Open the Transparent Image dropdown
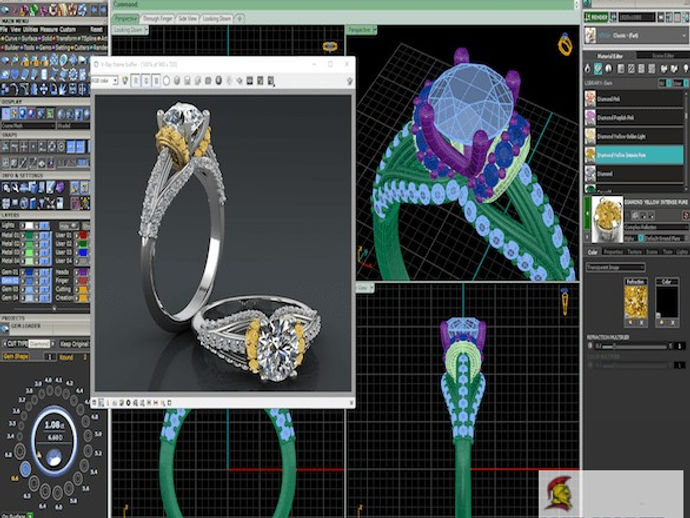This screenshot has width=690, height=518. (x=615, y=267)
